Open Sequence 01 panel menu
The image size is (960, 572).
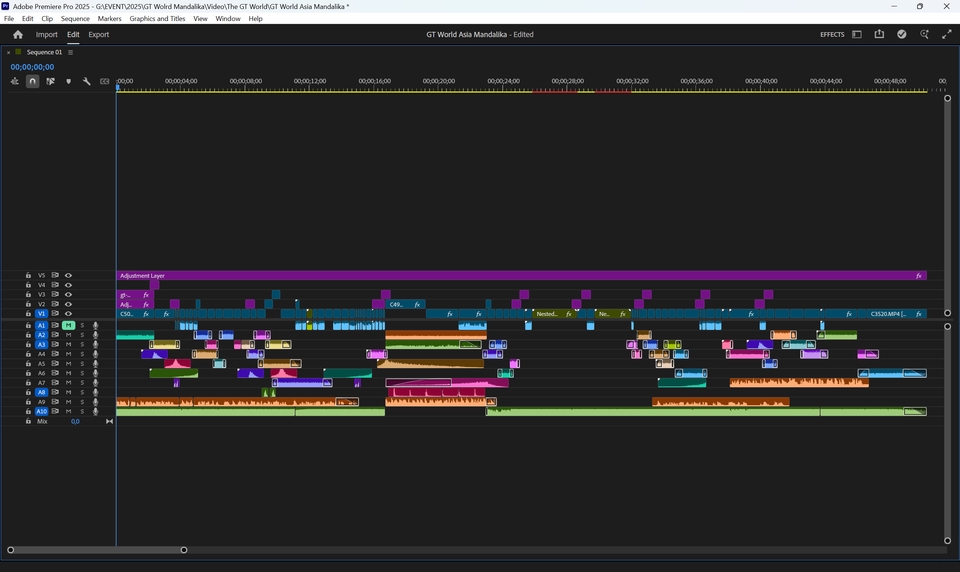pyautogui.click(x=70, y=52)
